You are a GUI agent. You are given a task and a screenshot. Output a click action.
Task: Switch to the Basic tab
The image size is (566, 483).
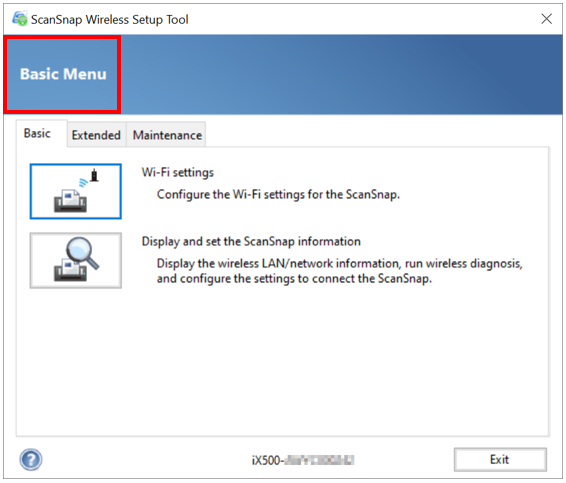[x=37, y=134]
